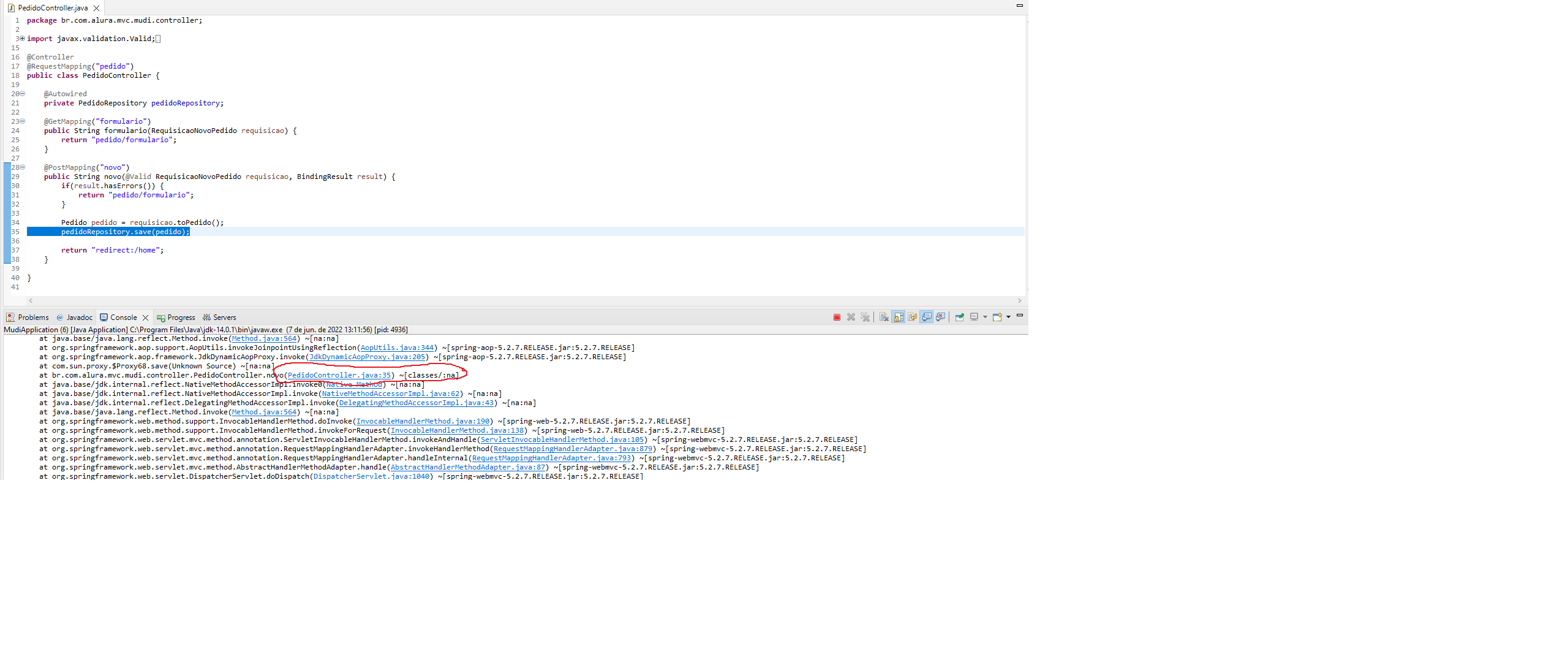Open the InvocableHandlerMethod.java:138 link
The width and height of the screenshot is (1568, 662).
tap(458, 430)
